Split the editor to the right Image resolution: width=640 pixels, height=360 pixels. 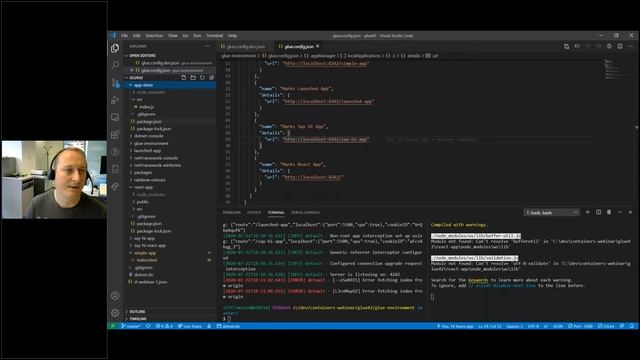[620, 47]
